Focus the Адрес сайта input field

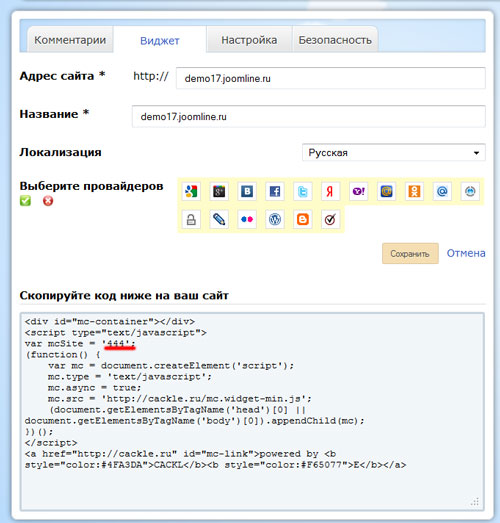[331, 78]
